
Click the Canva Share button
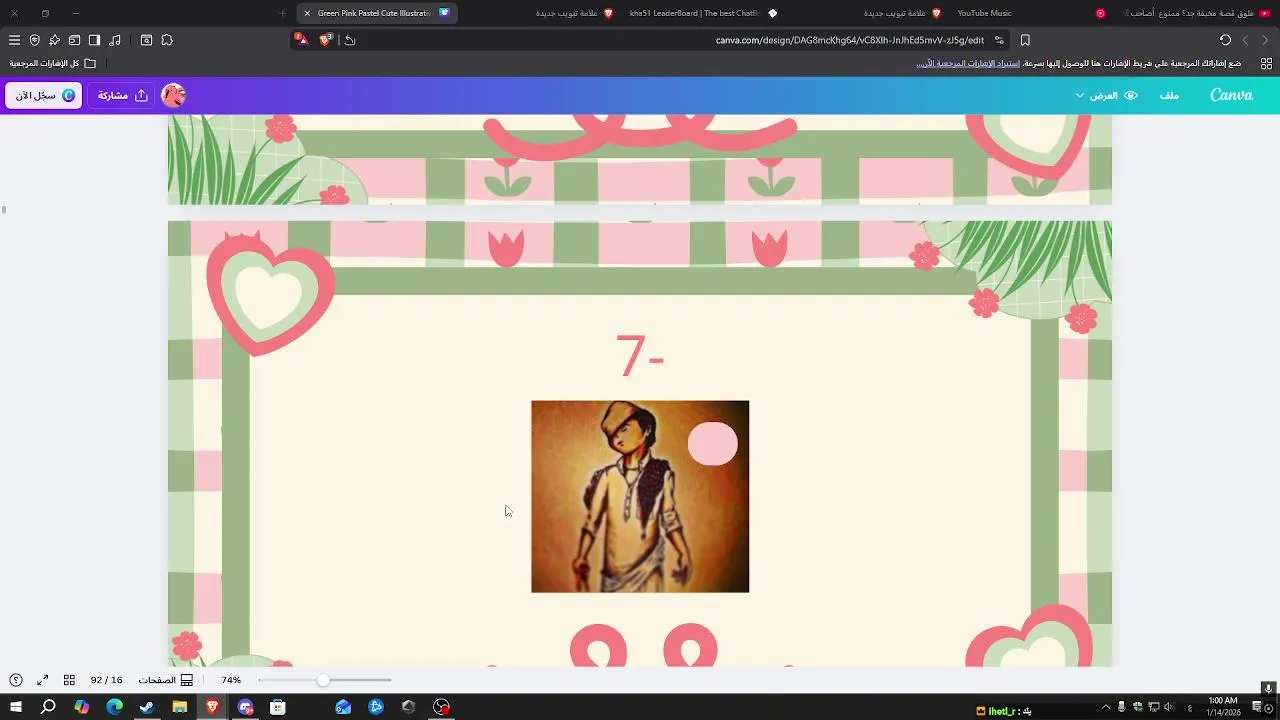coord(123,95)
